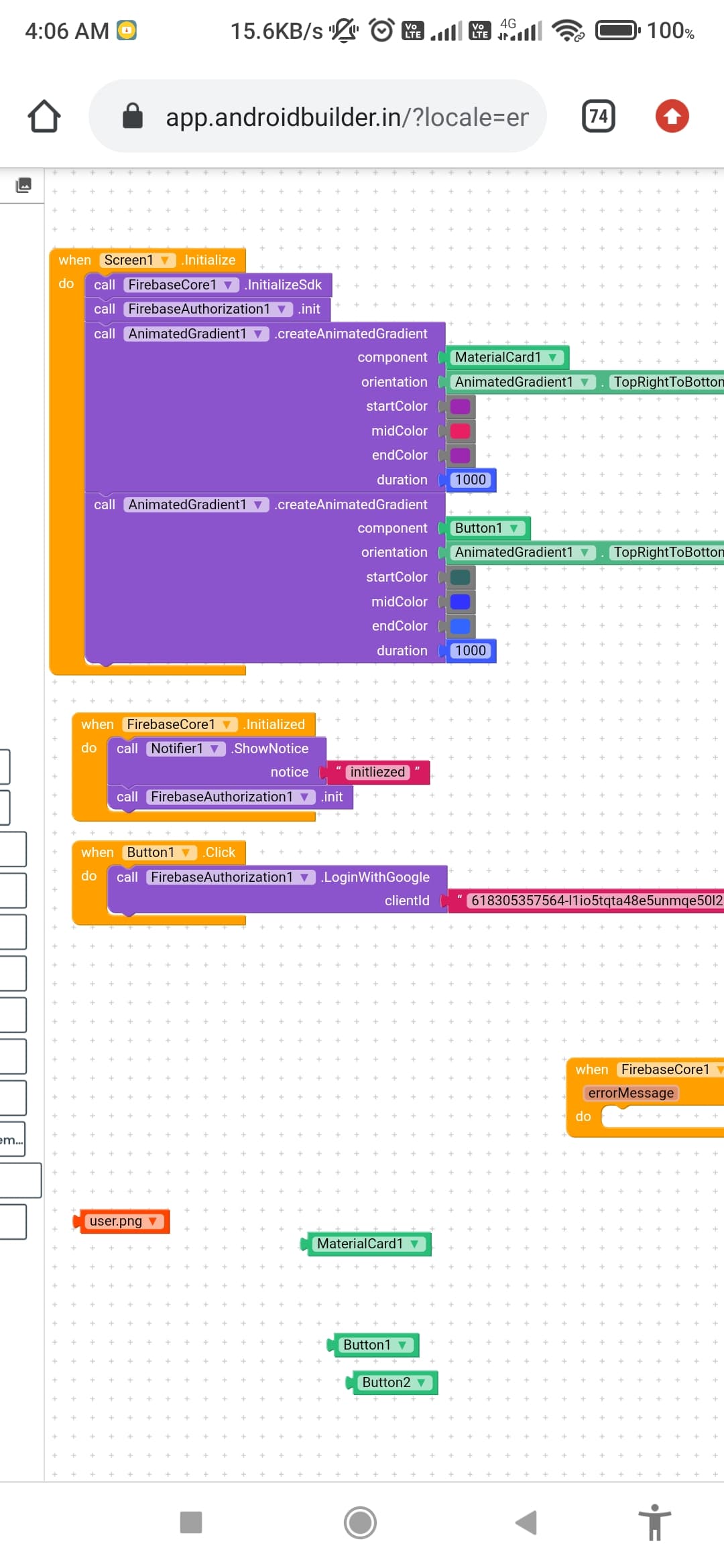Edit the clientId text string block
The height and width of the screenshot is (1568, 724).
[x=595, y=901]
